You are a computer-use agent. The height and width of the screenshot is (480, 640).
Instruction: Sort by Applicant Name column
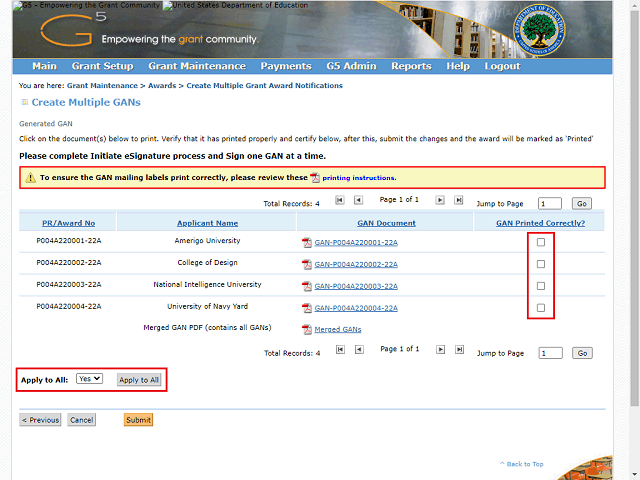pyautogui.click(x=207, y=223)
